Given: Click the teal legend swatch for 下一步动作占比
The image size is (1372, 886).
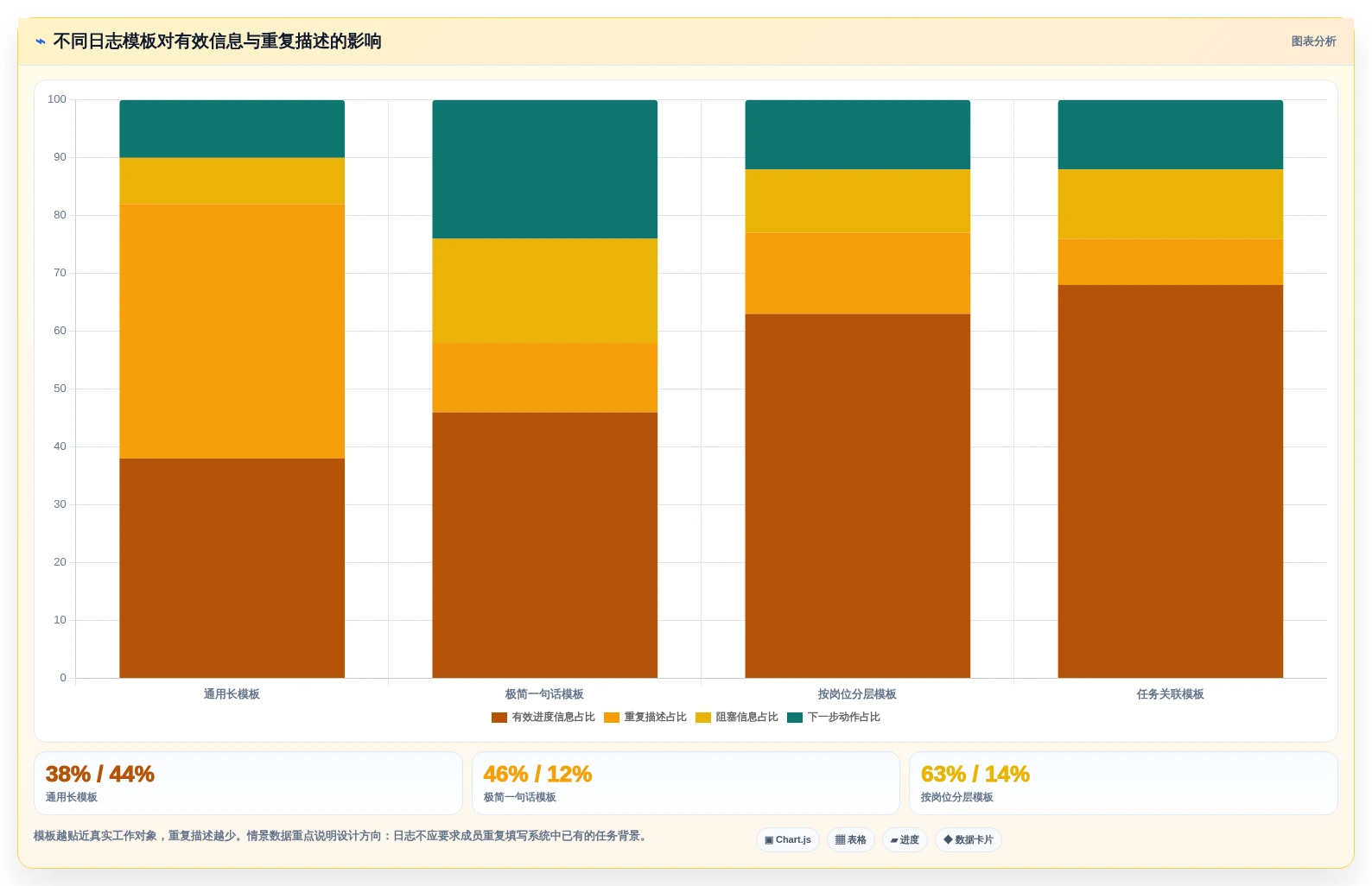Looking at the screenshot, I should point(795,718).
